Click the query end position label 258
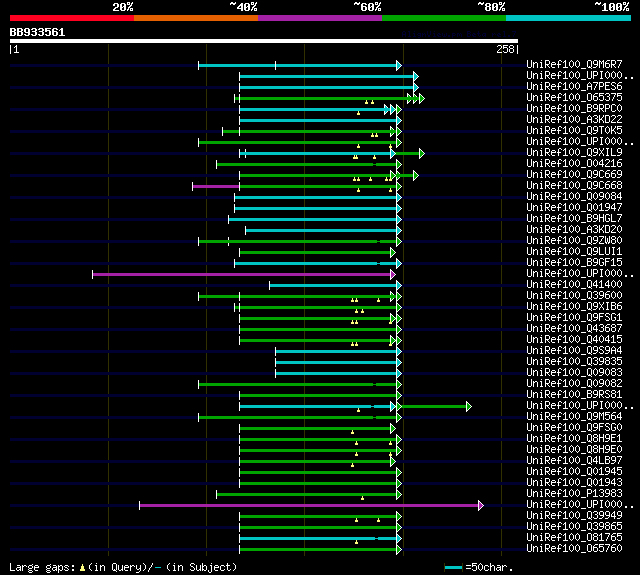640x575 pixels. [505, 49]
